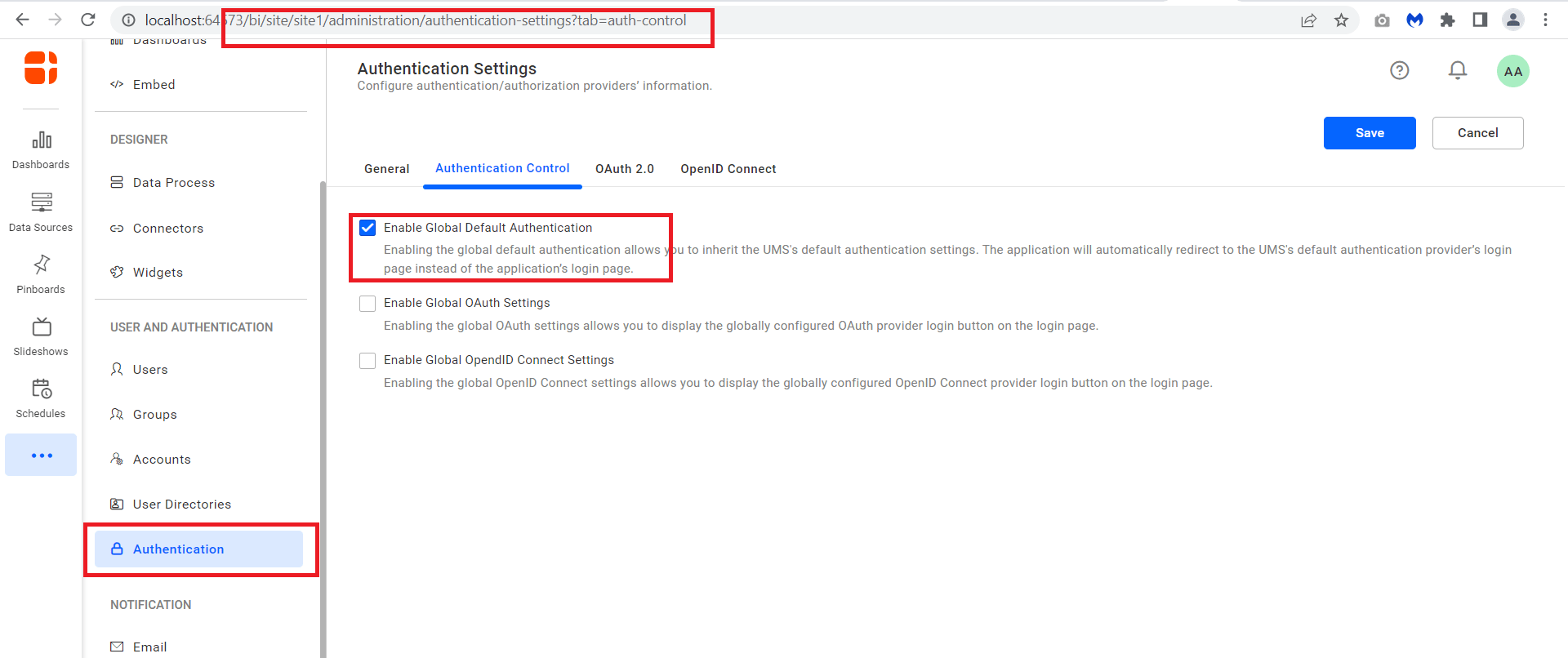Click the Cancel button
The width and height of the screenshot is (1568, 658).
pyautogui.click(x=1478, y=133)
